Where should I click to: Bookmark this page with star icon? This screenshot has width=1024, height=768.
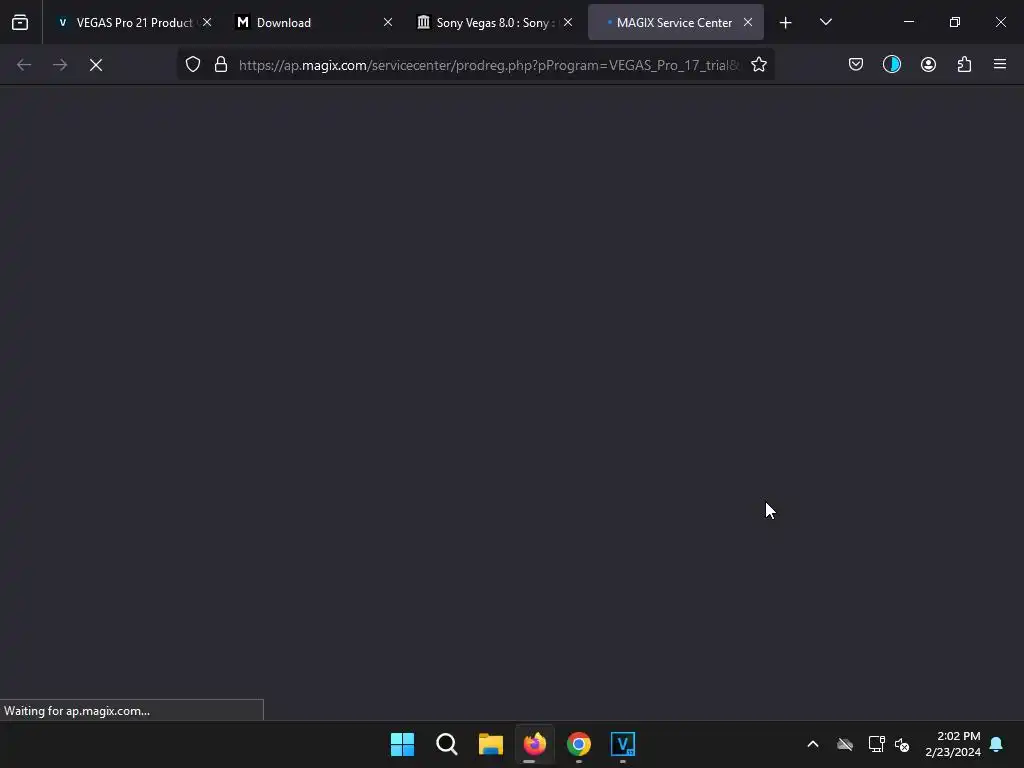point(758,65)
